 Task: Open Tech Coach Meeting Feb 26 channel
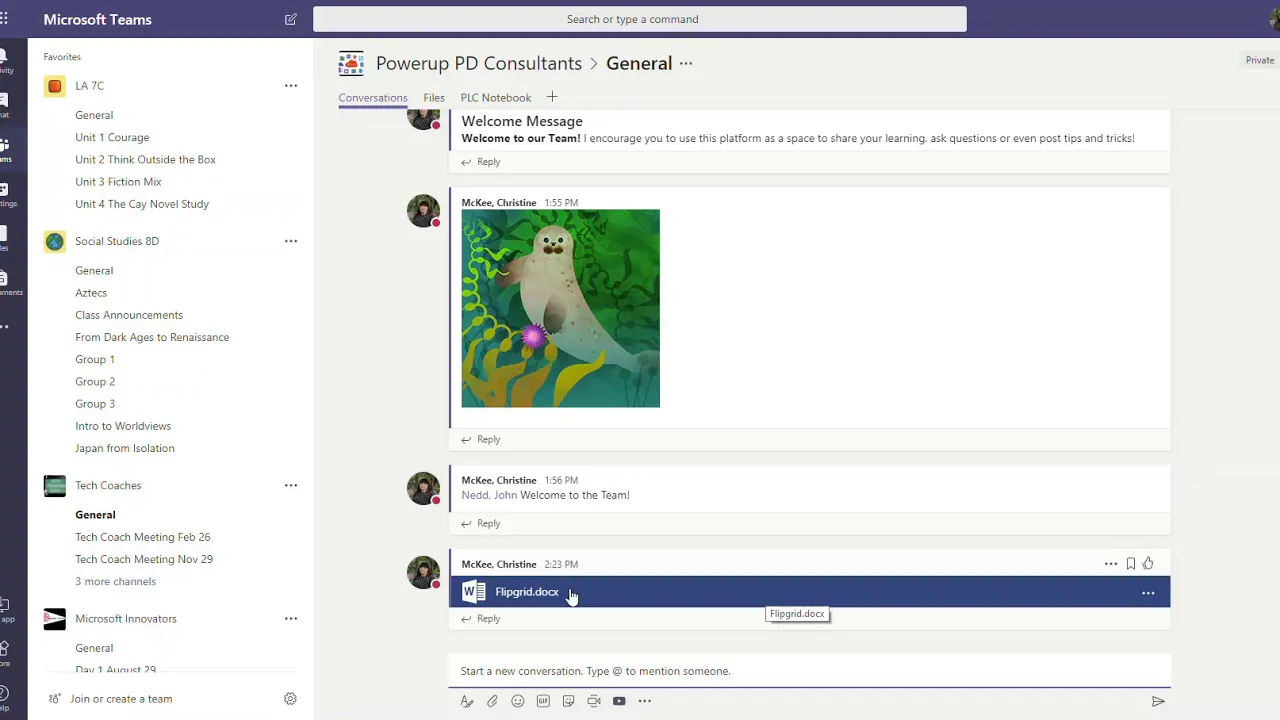pyautogui.click(x=143, y=537)
